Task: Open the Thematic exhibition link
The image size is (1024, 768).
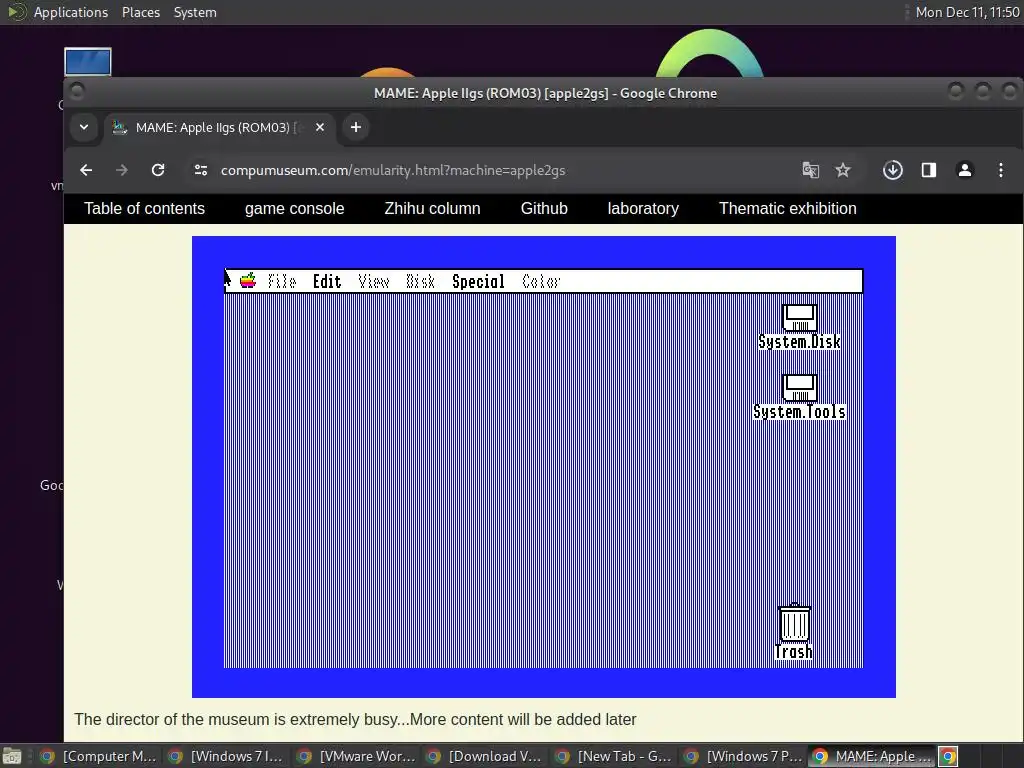Action: click(788, 208)
